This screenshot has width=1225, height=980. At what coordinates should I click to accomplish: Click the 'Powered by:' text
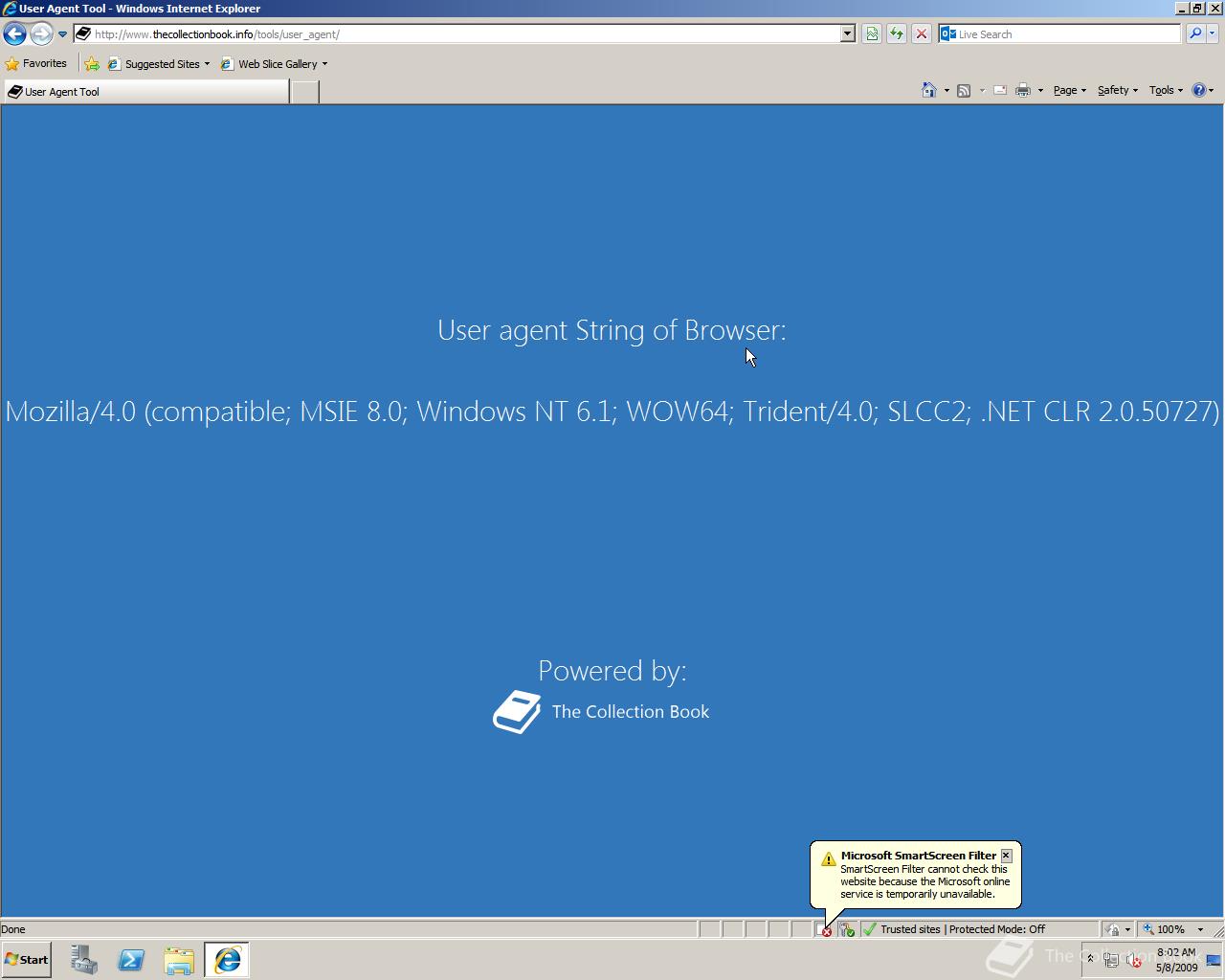click(612, 671)
